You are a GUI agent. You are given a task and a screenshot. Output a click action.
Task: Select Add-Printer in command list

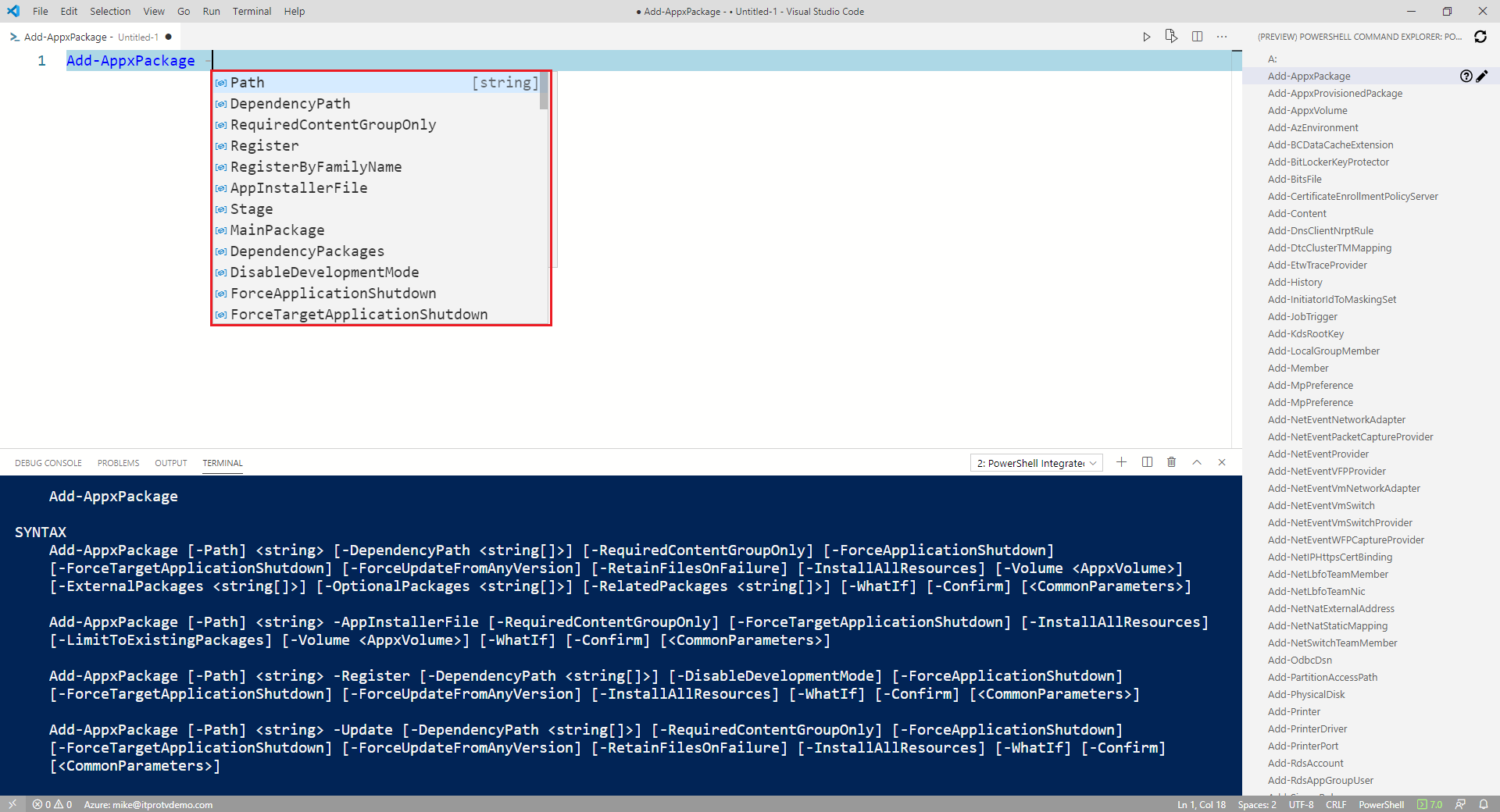point(1294,712)
